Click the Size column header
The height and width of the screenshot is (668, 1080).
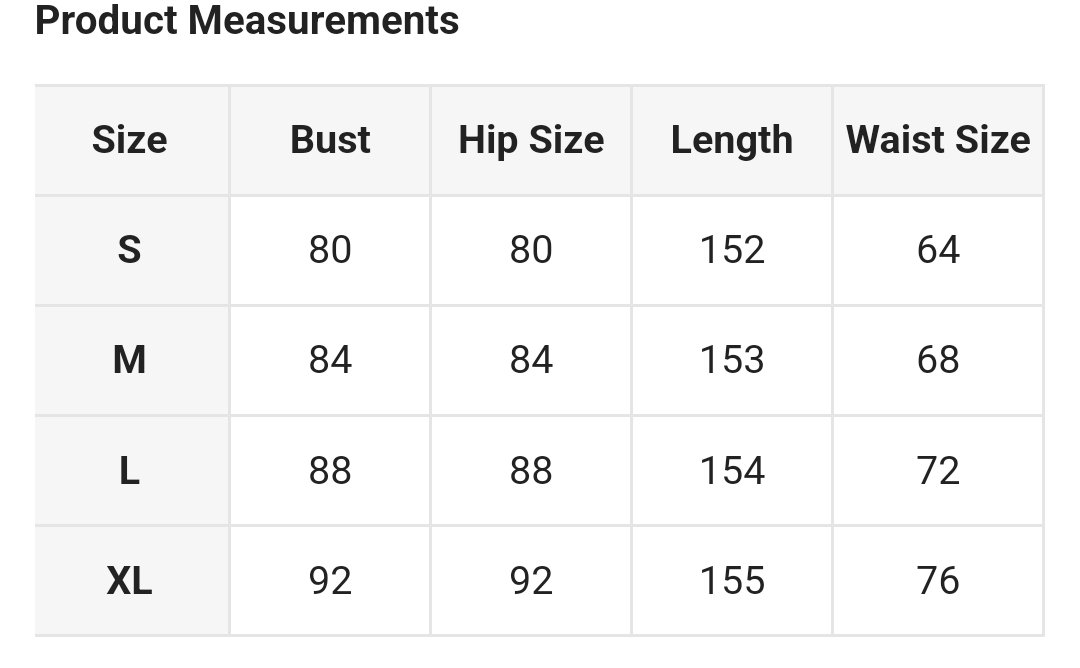pyautogui.click(x=130, y=140)
